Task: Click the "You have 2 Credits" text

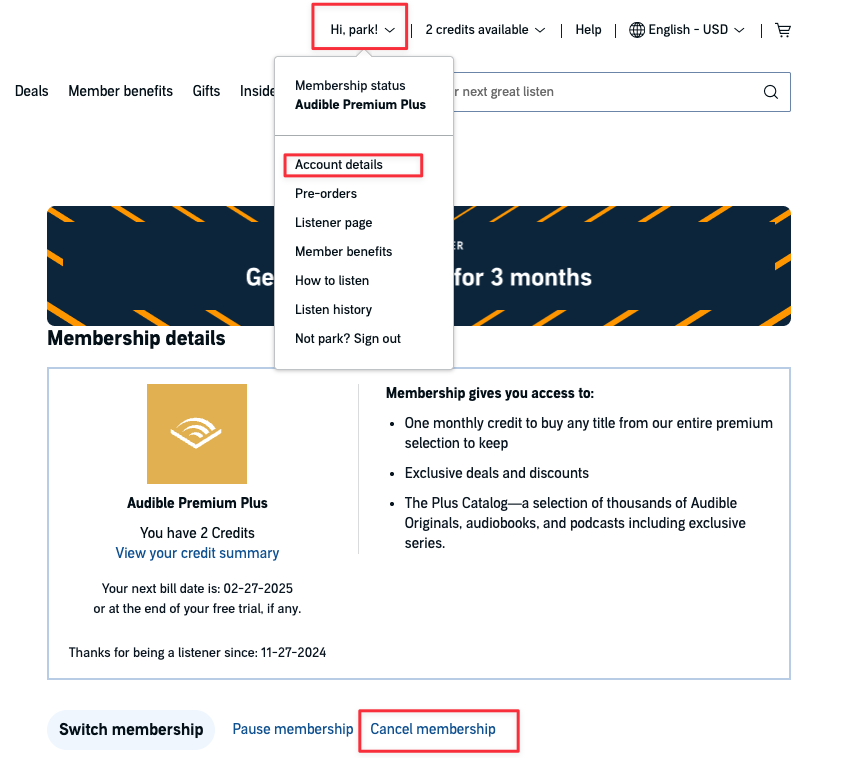Action: click(x=197, y=533)
